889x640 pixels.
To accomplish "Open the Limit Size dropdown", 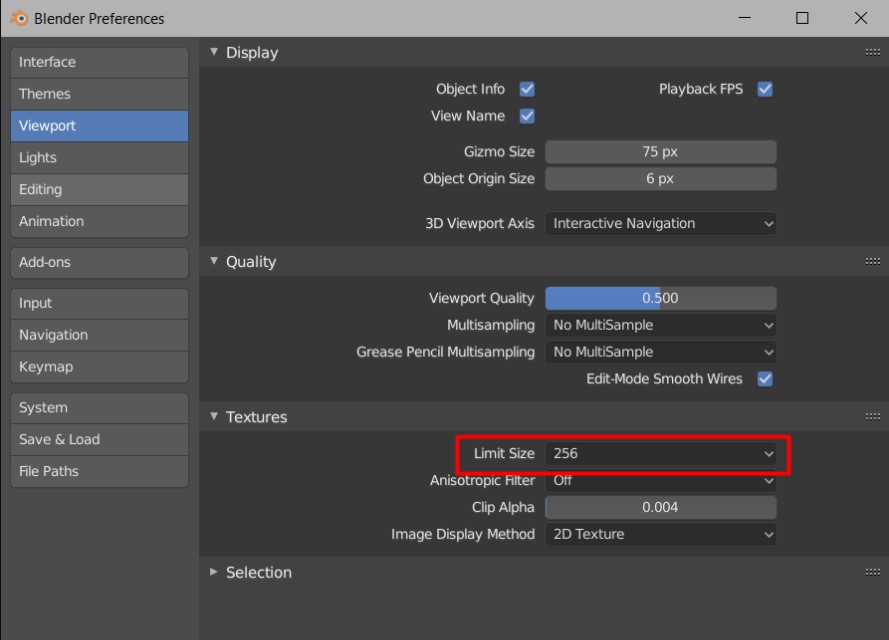I will pos(660,453).
